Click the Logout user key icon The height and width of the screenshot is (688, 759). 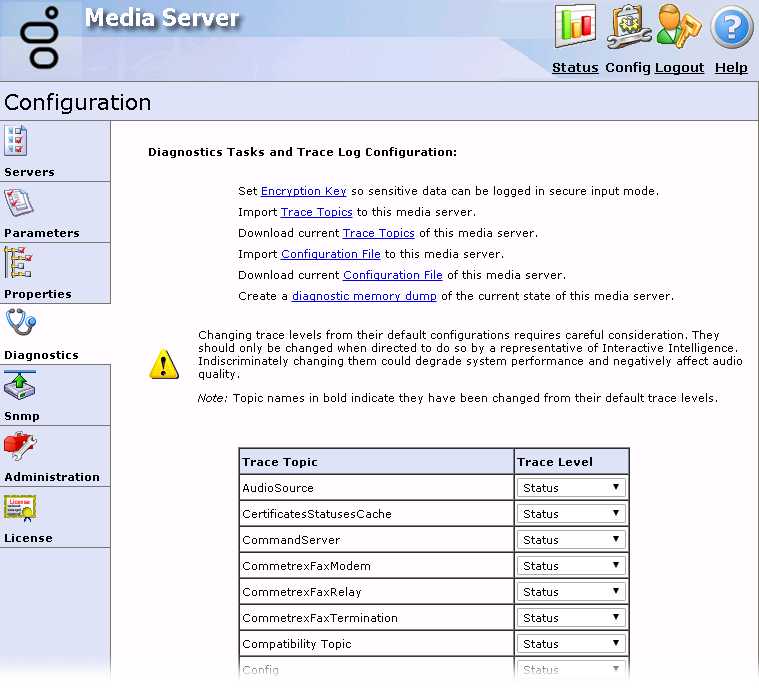tap(680, 27)
